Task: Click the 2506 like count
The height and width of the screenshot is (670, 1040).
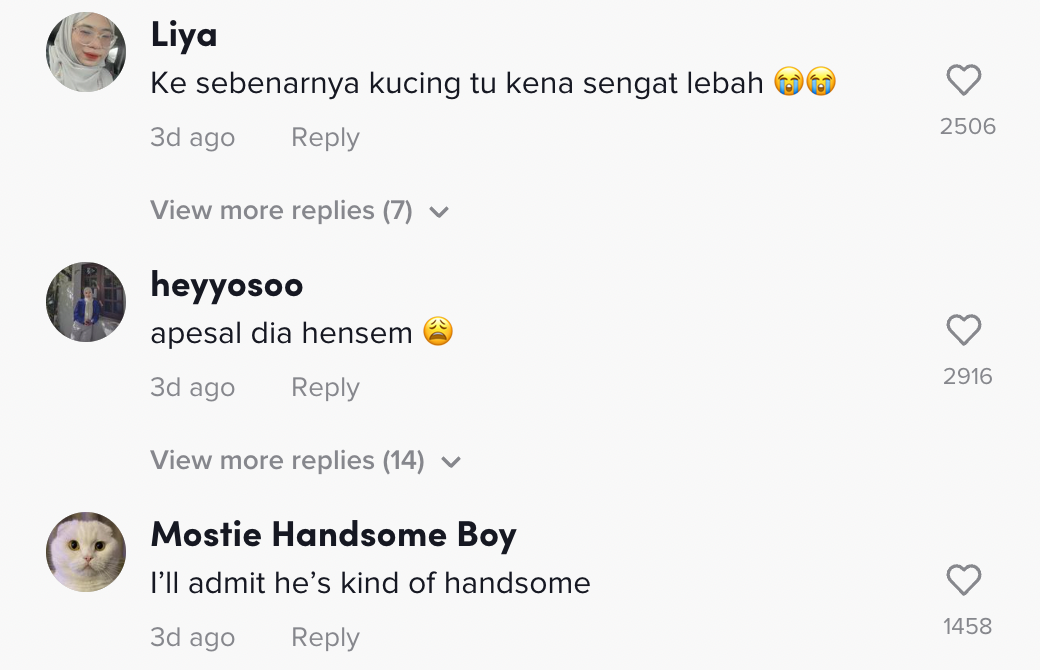Action: [968, 126]
